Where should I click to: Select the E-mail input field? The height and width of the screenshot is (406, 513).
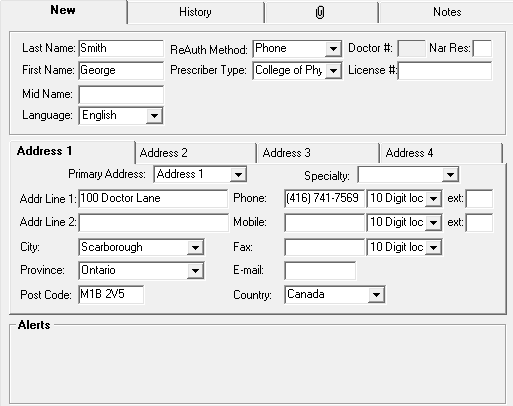tap(320, 270)
